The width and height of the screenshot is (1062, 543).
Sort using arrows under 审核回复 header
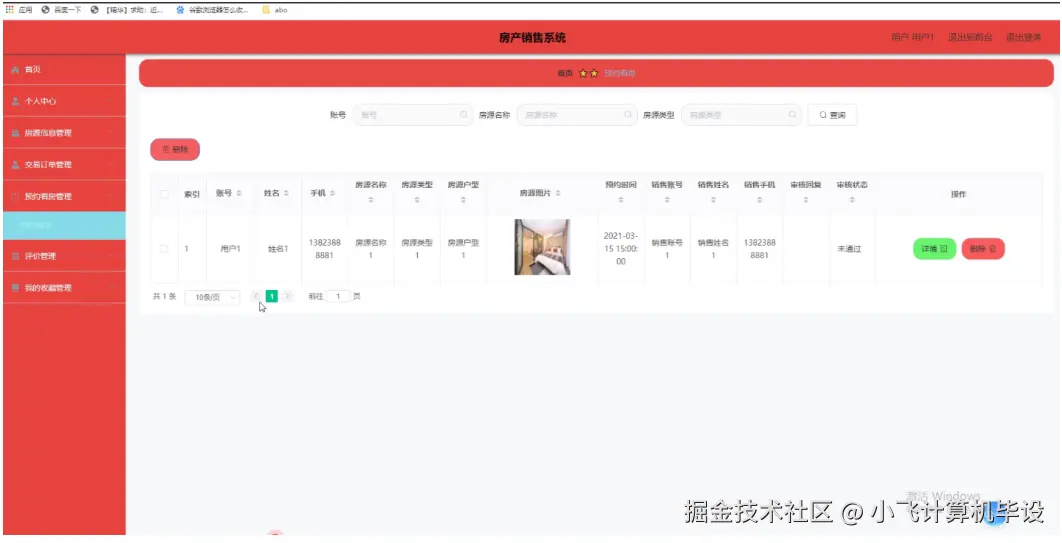tap(806, 200)
